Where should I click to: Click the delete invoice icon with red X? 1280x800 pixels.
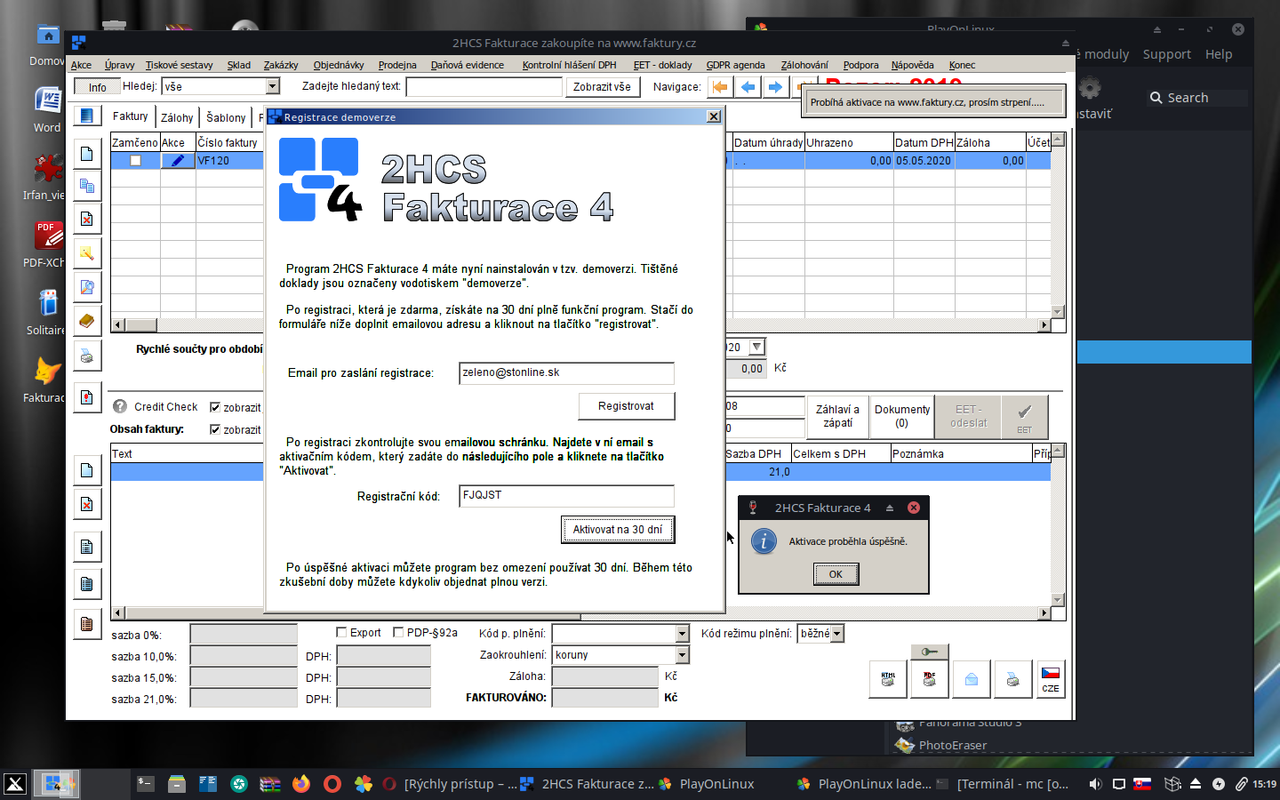tap(87, 219)
